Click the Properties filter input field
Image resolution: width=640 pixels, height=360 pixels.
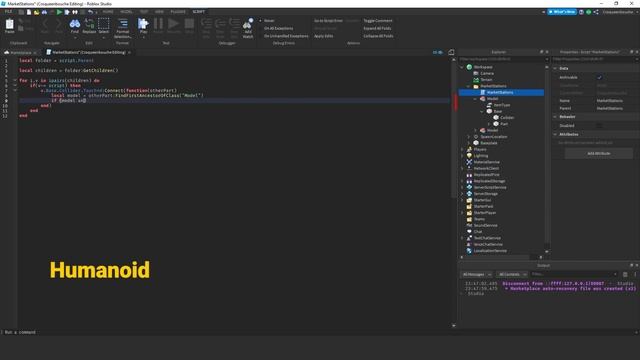click(x=594, y=60)
